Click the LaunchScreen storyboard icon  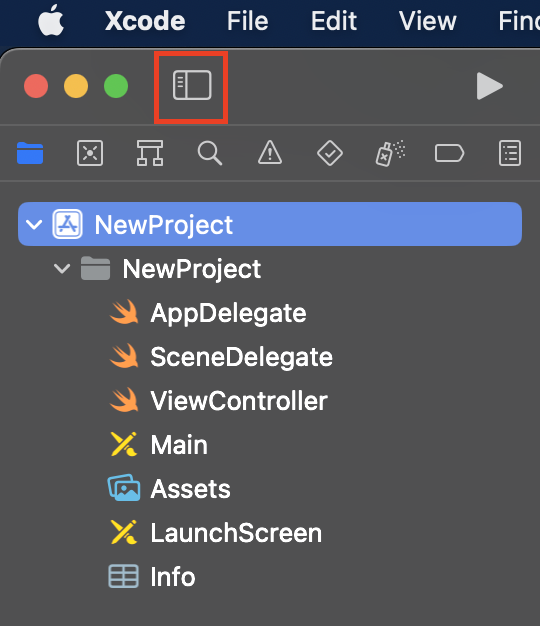pyautogui.click(x=124, y=532)
